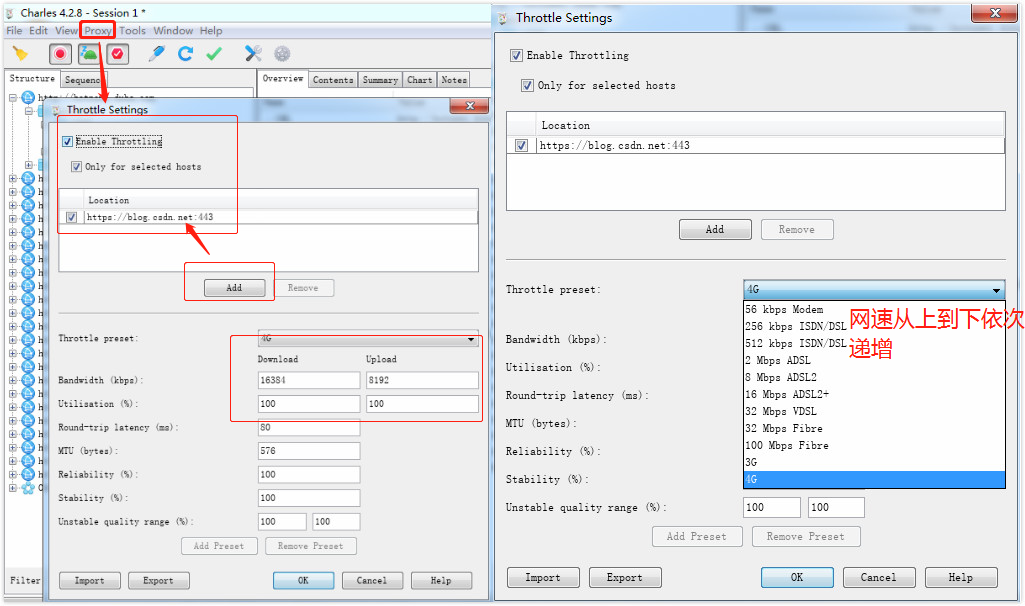Open the Proxy menu
The image size is (1025, 606).
(x=98, y=31)
